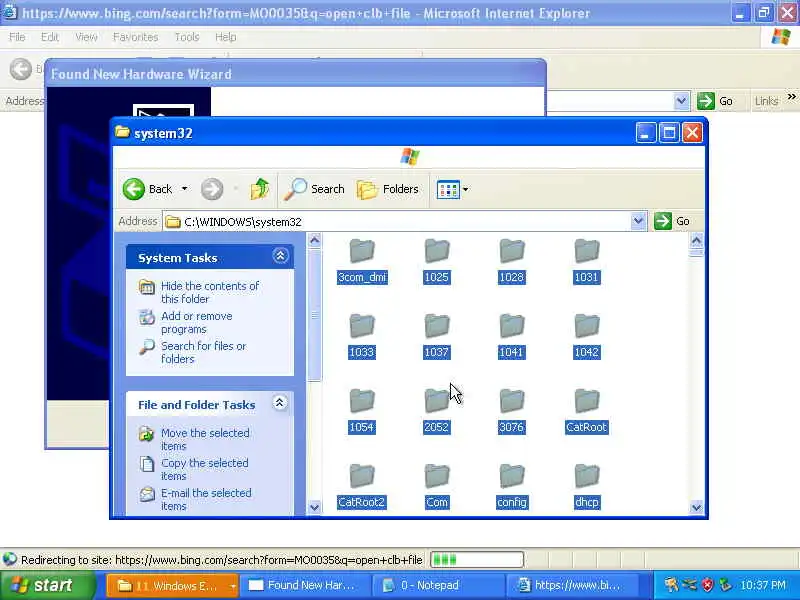Click the Found New Hardware Wizard title bar
This screenshot has height=600, width=800.
click(296, 74)
